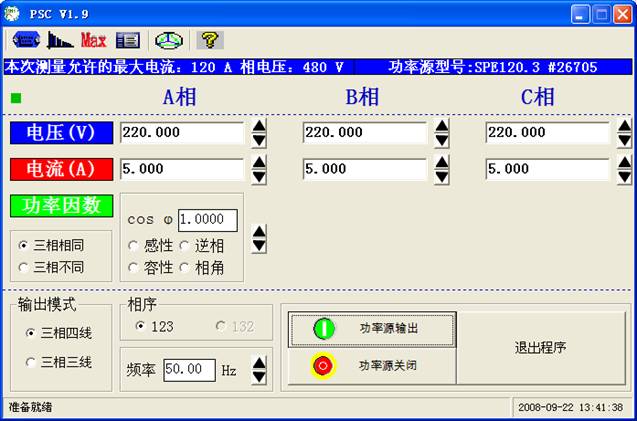The width and height of the screenshot is (637, 421).
Task: Open help with the yellow question mark
Action: tap(209, 40)
